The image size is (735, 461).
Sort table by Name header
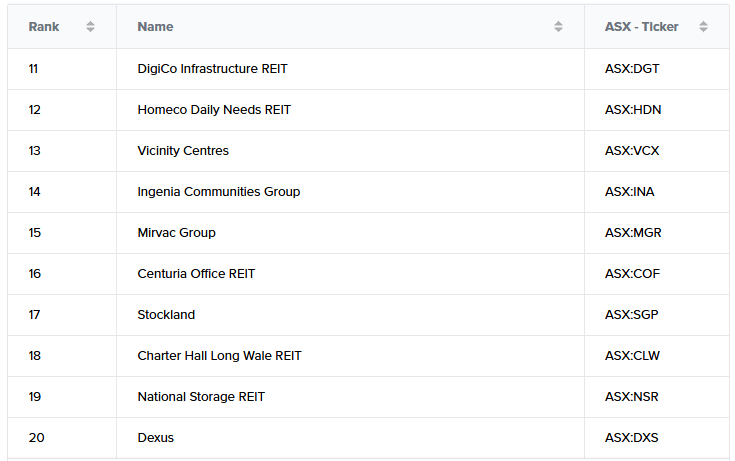point(155,27)
